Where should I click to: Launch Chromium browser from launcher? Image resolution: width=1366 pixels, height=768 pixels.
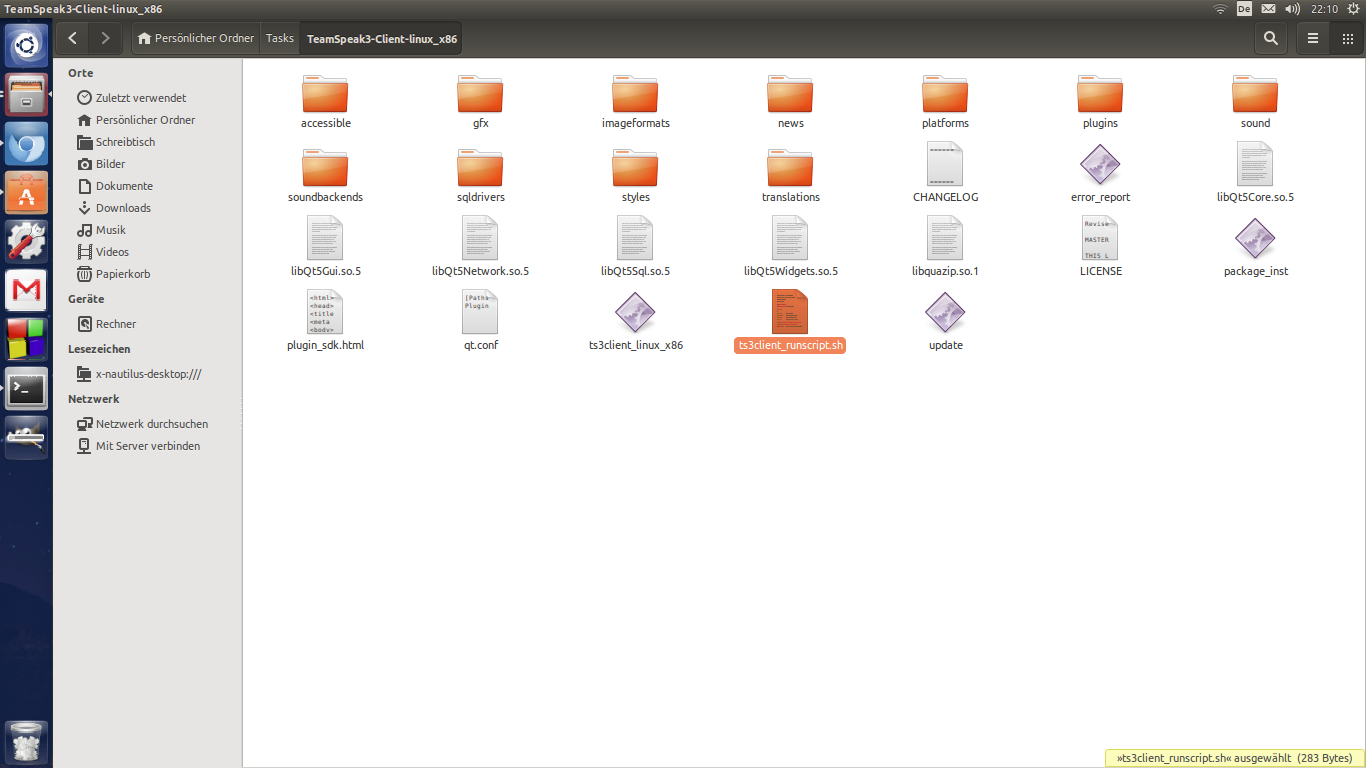(x=26, y=143)
